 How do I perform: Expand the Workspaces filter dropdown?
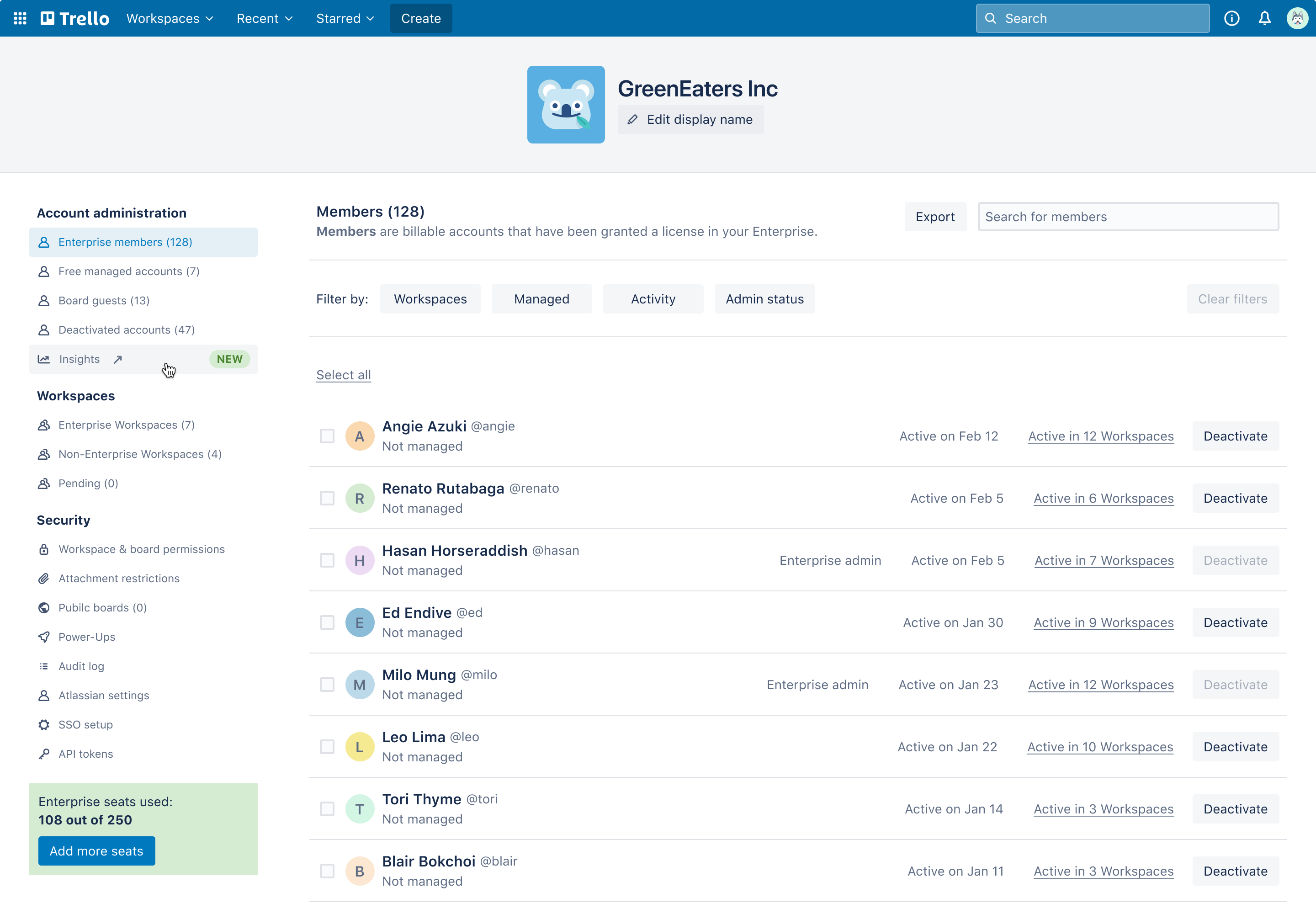click(x=429, y=298)
